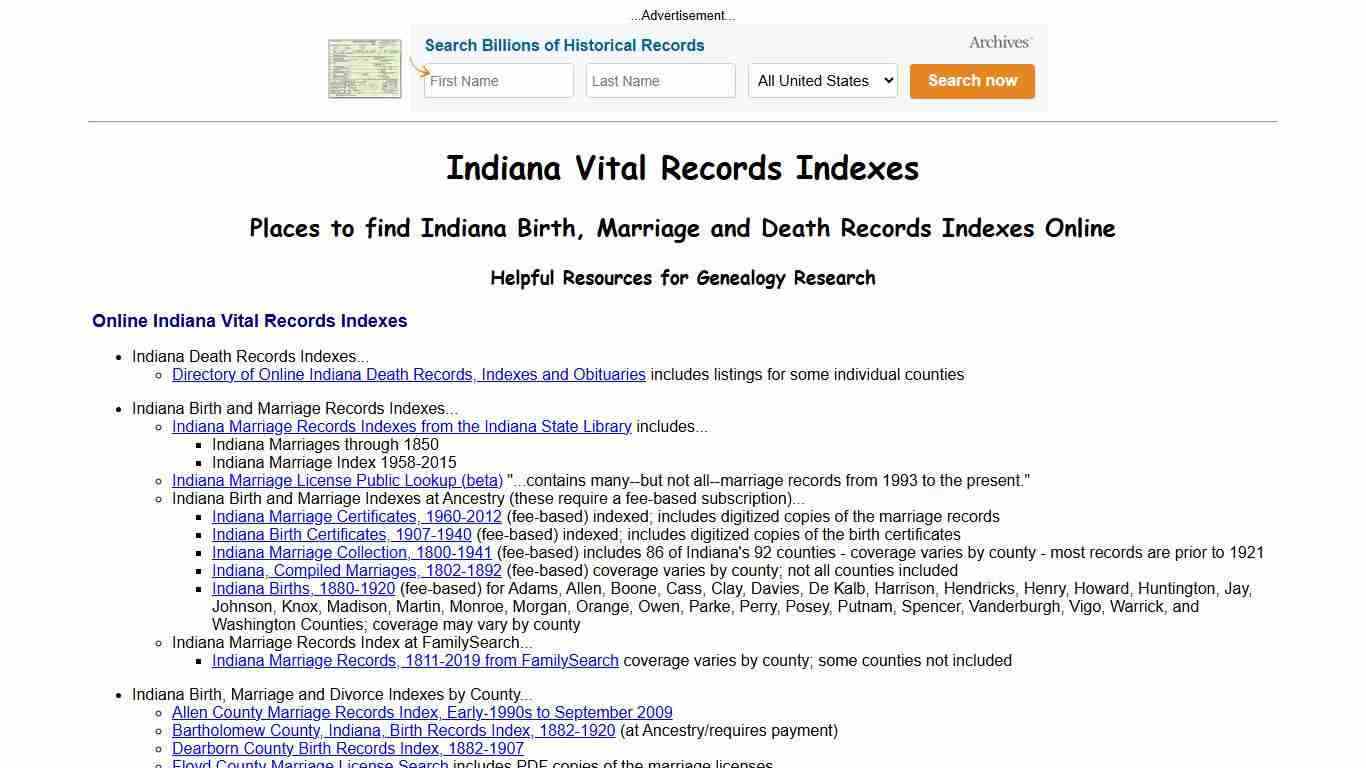This screenshot has height=768, width=1366.
Task: Click Indiana Marriage Certificates, 1960-2012 link
Action: [356, 516]
